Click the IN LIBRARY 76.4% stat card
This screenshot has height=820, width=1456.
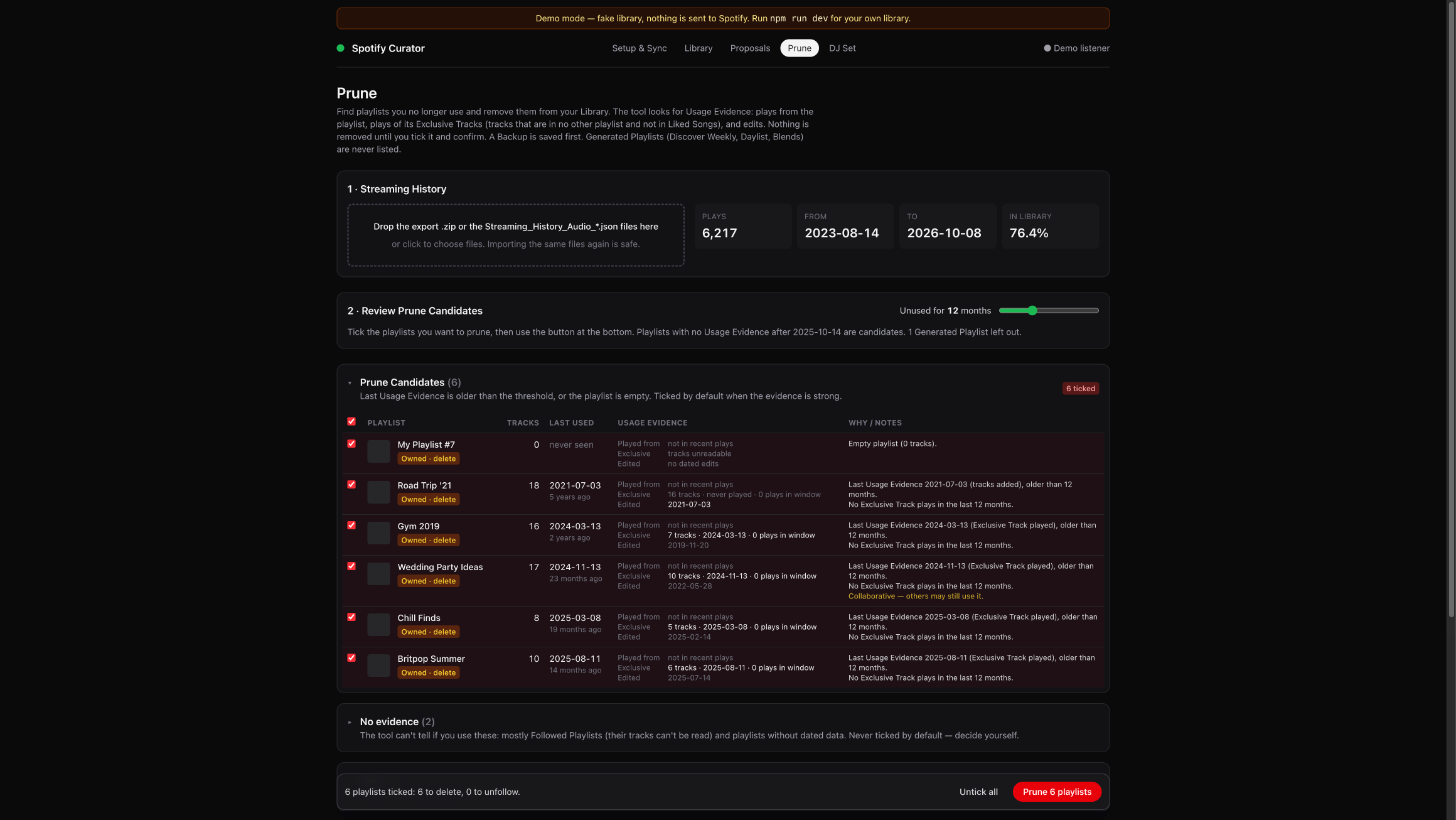tap(1050, 226)
